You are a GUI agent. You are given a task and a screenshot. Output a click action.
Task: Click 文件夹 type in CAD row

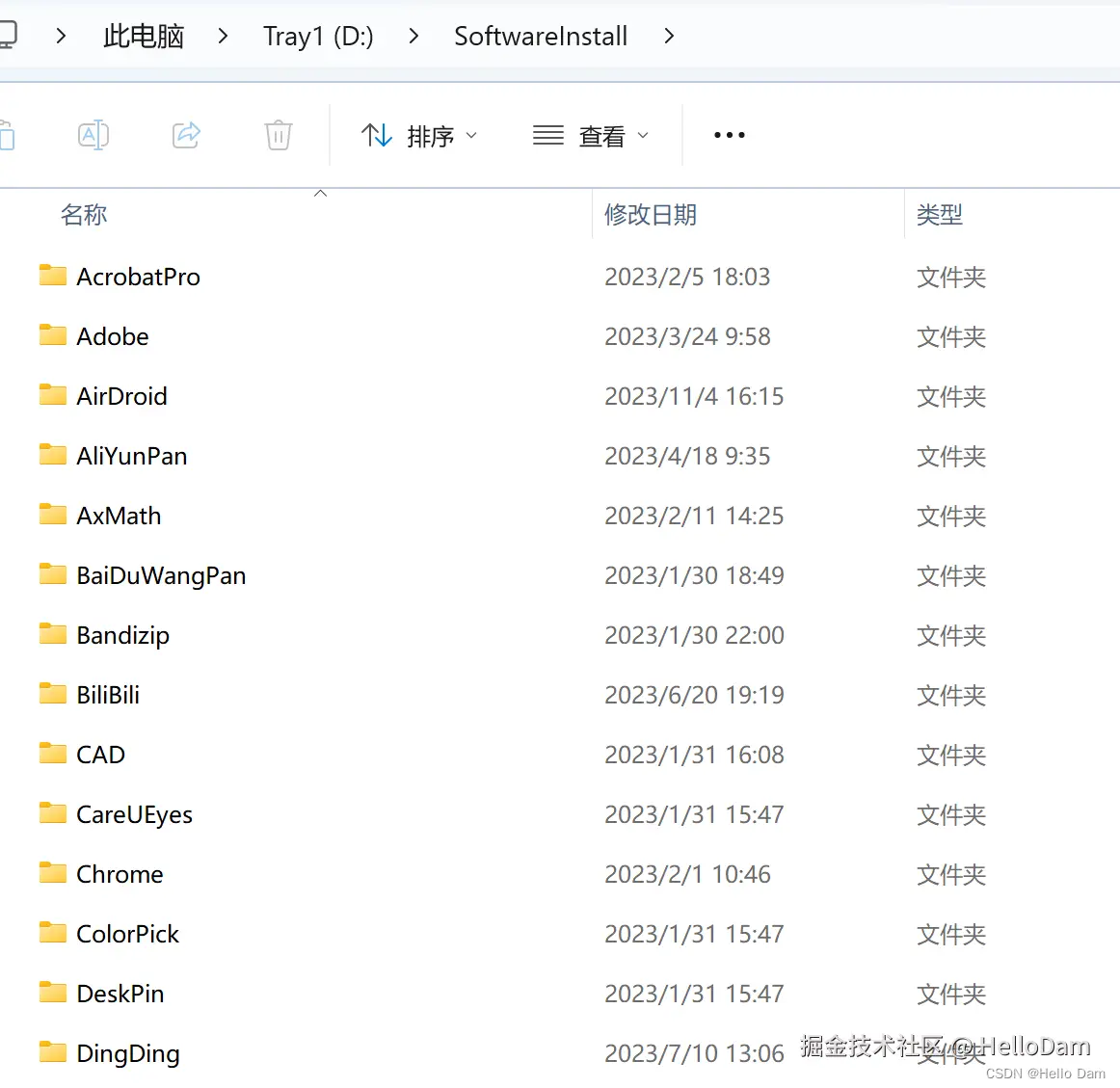pos(951,756)
